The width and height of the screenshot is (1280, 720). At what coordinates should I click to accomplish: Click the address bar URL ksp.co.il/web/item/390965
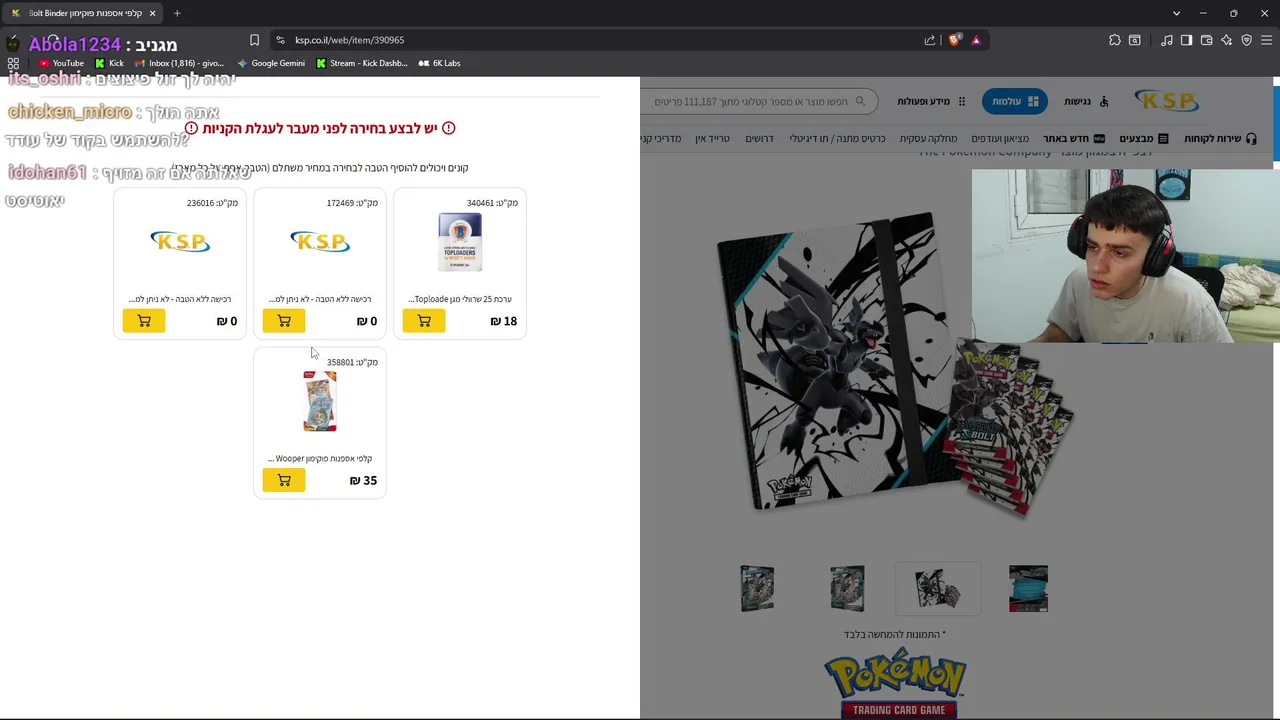point(349,40)
